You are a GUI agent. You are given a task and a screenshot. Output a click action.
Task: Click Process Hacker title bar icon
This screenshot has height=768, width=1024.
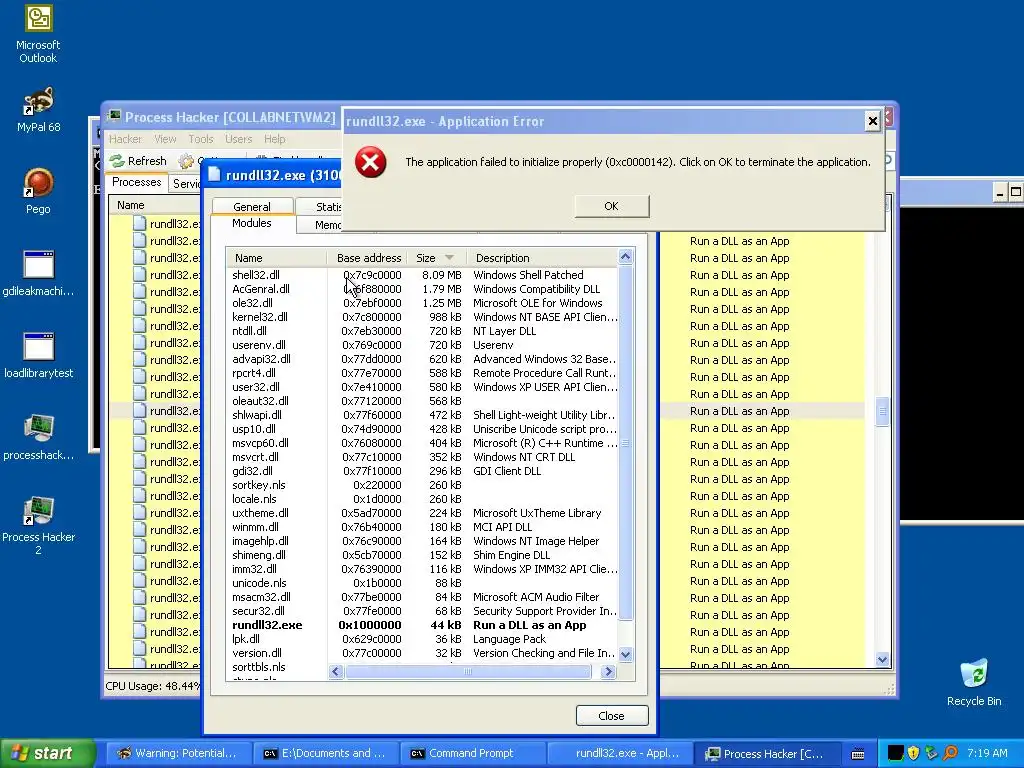(114, 117)
